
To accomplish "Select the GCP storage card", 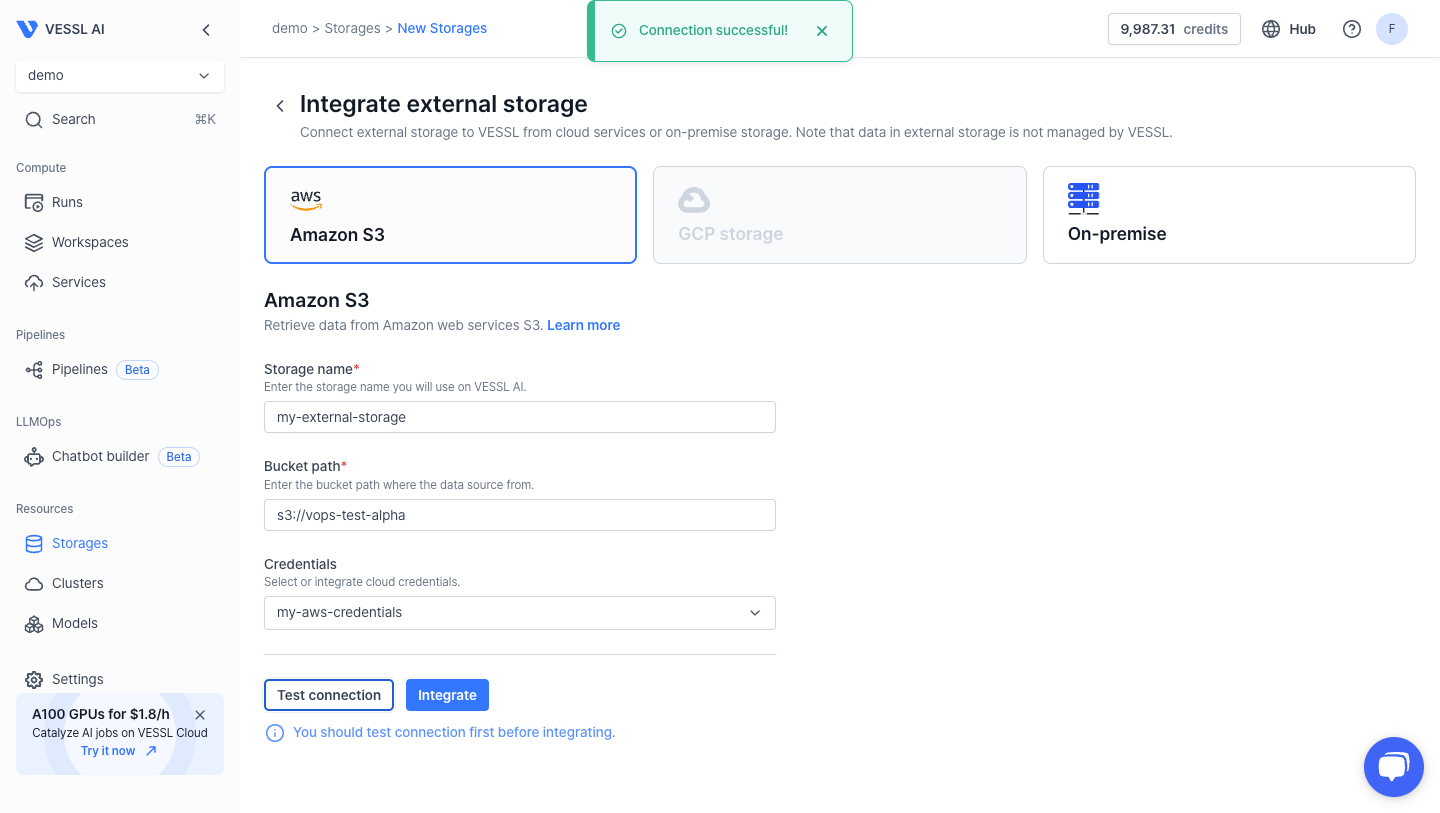I will click(x=840, y=215).
